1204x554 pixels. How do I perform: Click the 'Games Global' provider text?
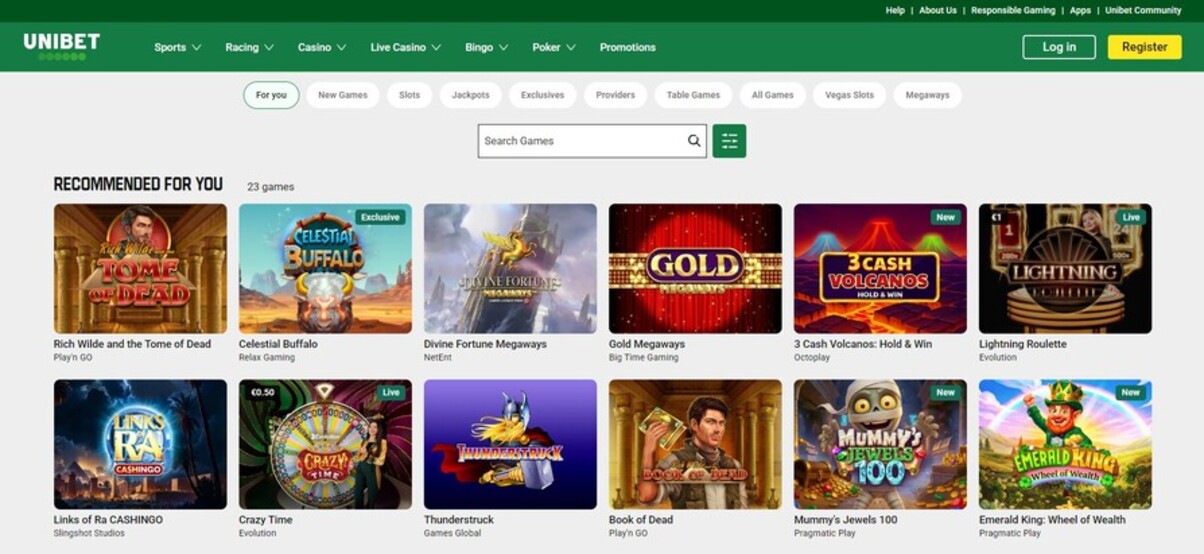tap(452, 534)
